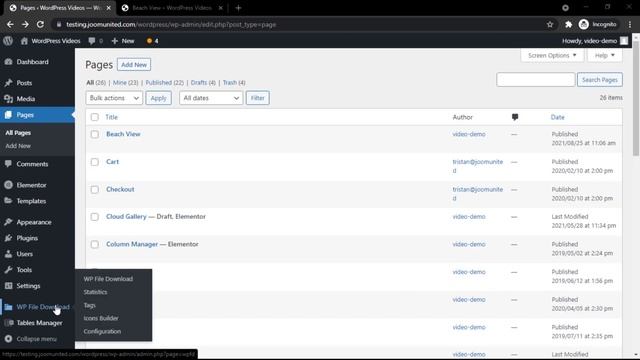Filter pages by Drafts (4)
Screen dimensions: 640x360
203,82
